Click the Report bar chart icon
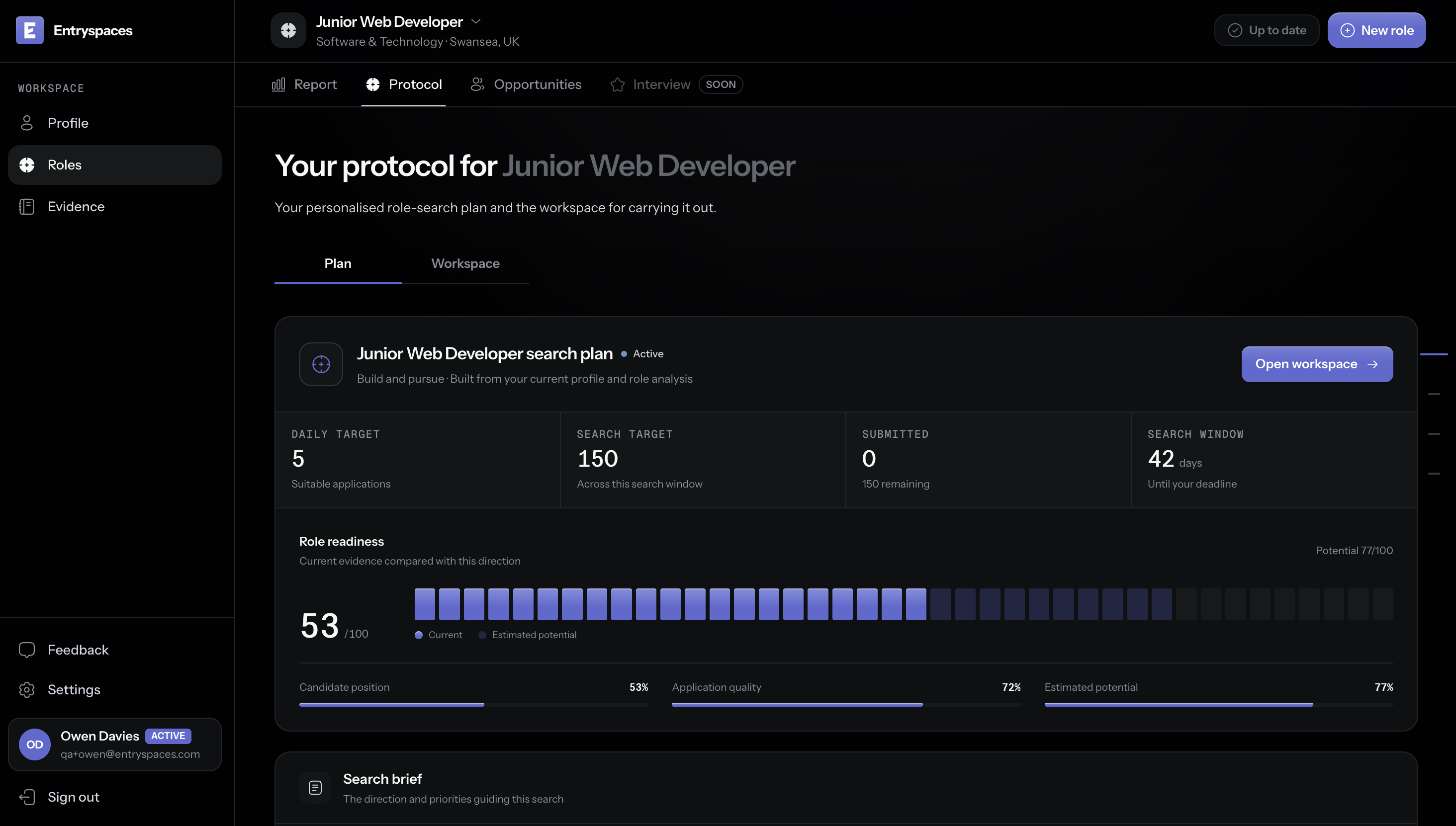 click(x=278, y=84)
